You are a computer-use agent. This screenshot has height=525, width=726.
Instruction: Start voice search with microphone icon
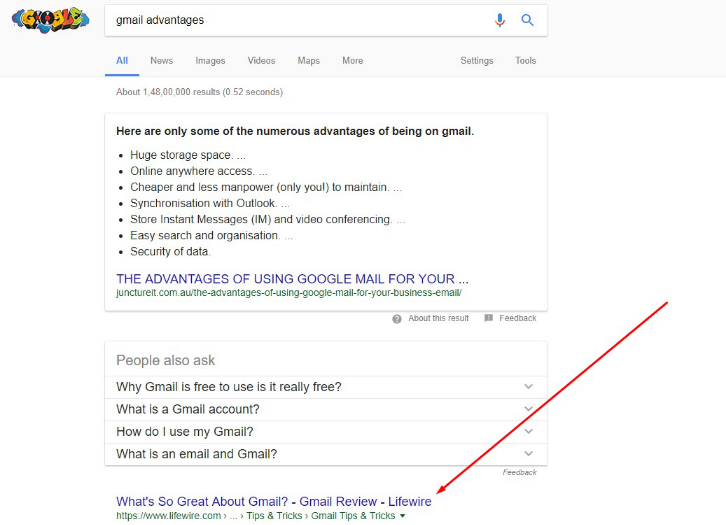pyautogui.click(x=500, y=20)
